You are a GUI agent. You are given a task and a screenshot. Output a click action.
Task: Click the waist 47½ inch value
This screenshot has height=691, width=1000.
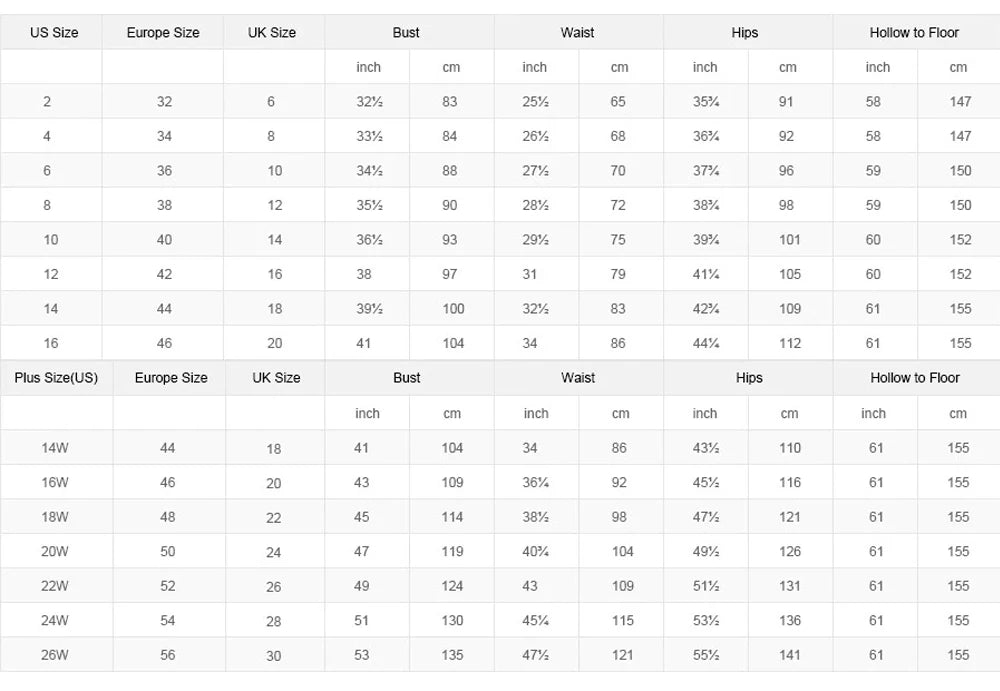[x=536, y=655]
